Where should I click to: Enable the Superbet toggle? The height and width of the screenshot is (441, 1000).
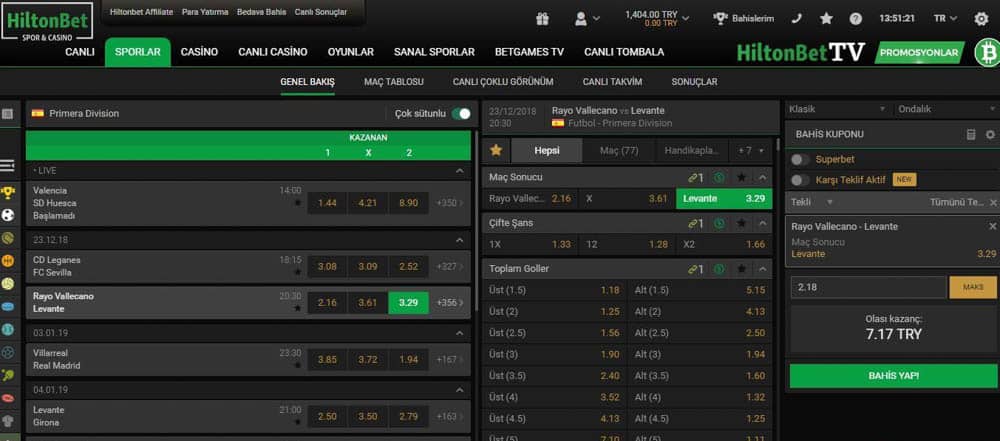(800, 159)
